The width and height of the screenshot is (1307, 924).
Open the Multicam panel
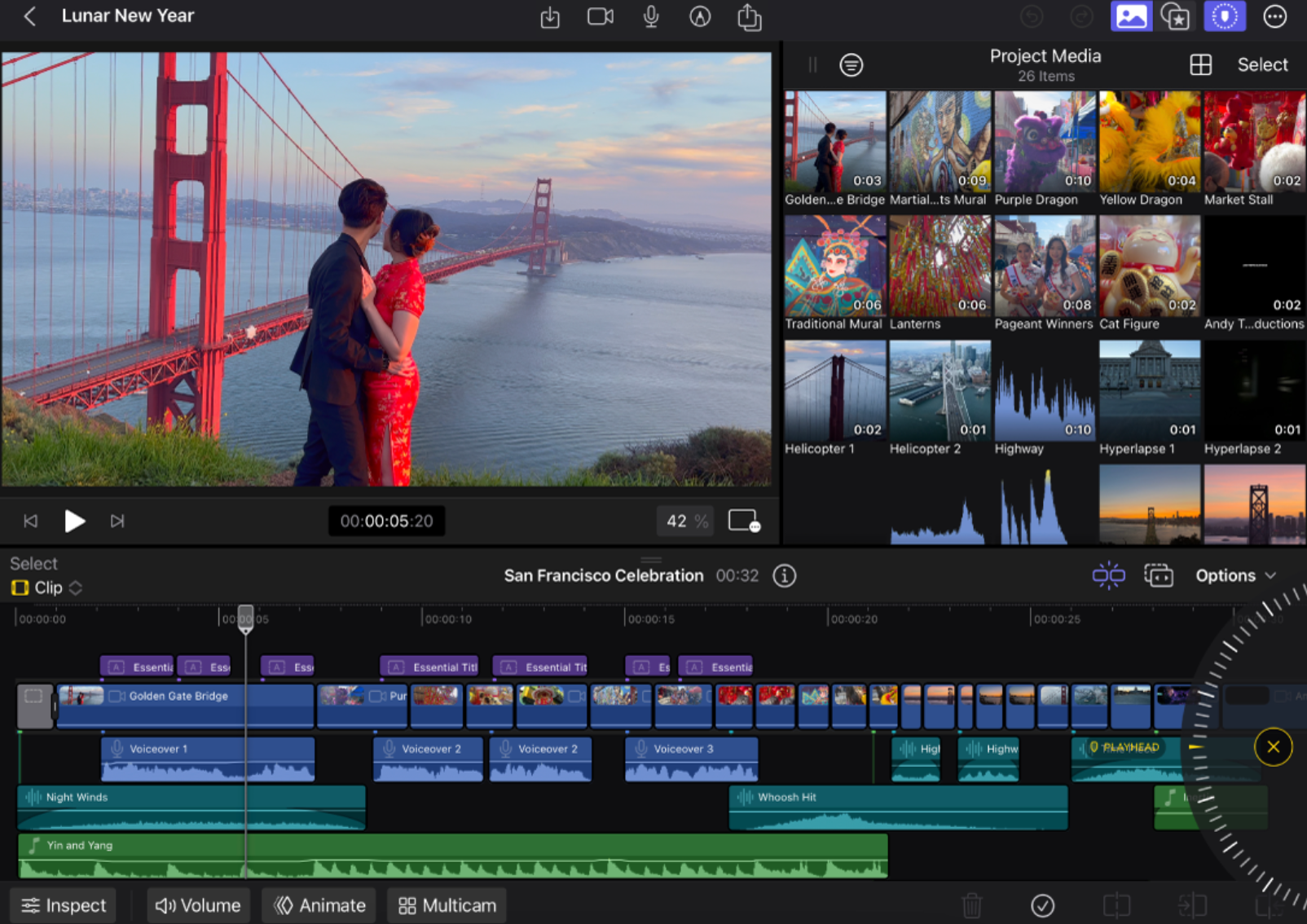tap(447, 904)
